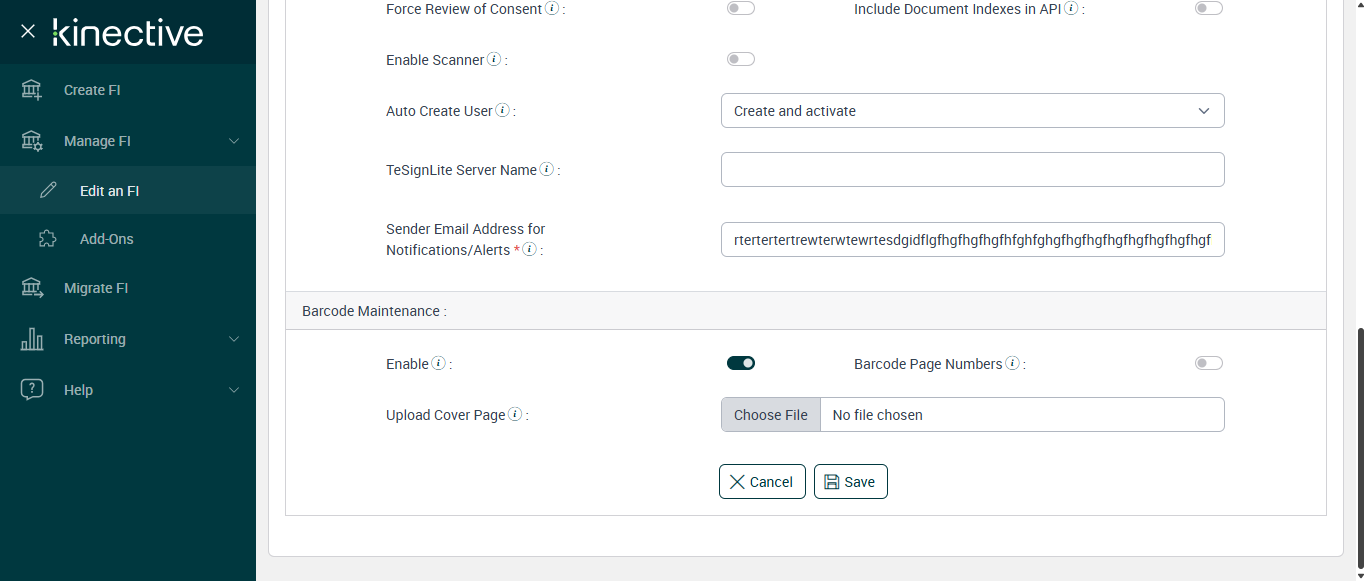Click the Reporting bar chart icon
The image size is (1366, 581).
(x=32, y=339)
